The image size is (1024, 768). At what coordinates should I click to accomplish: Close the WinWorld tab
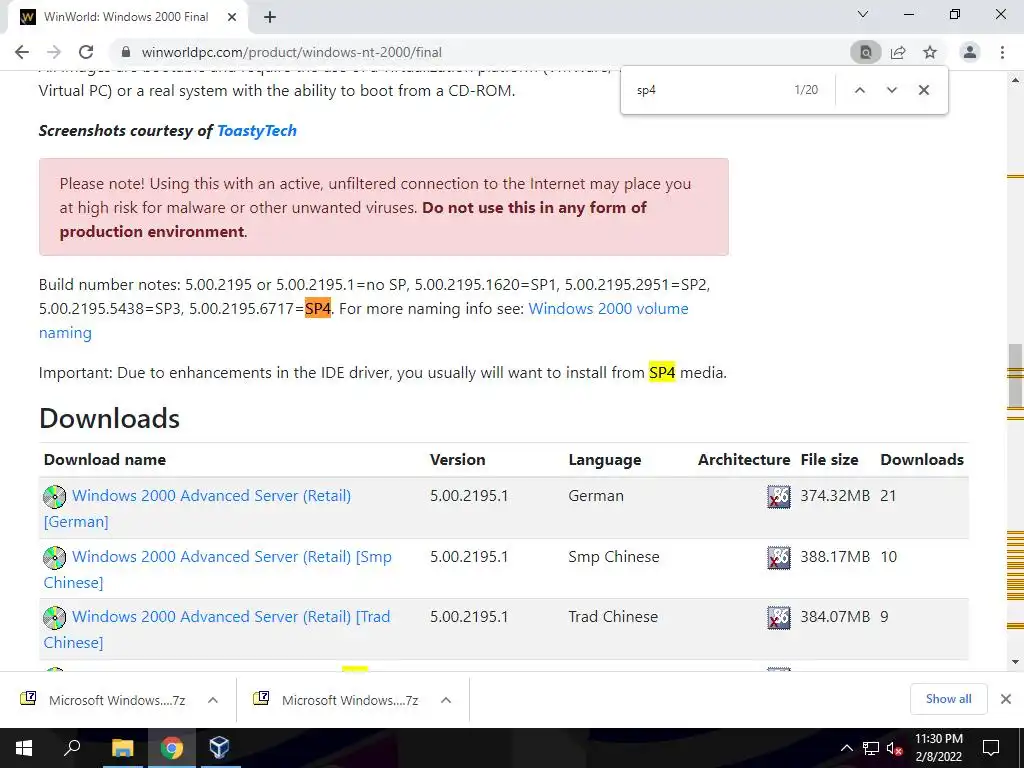(x=232, y=17)
